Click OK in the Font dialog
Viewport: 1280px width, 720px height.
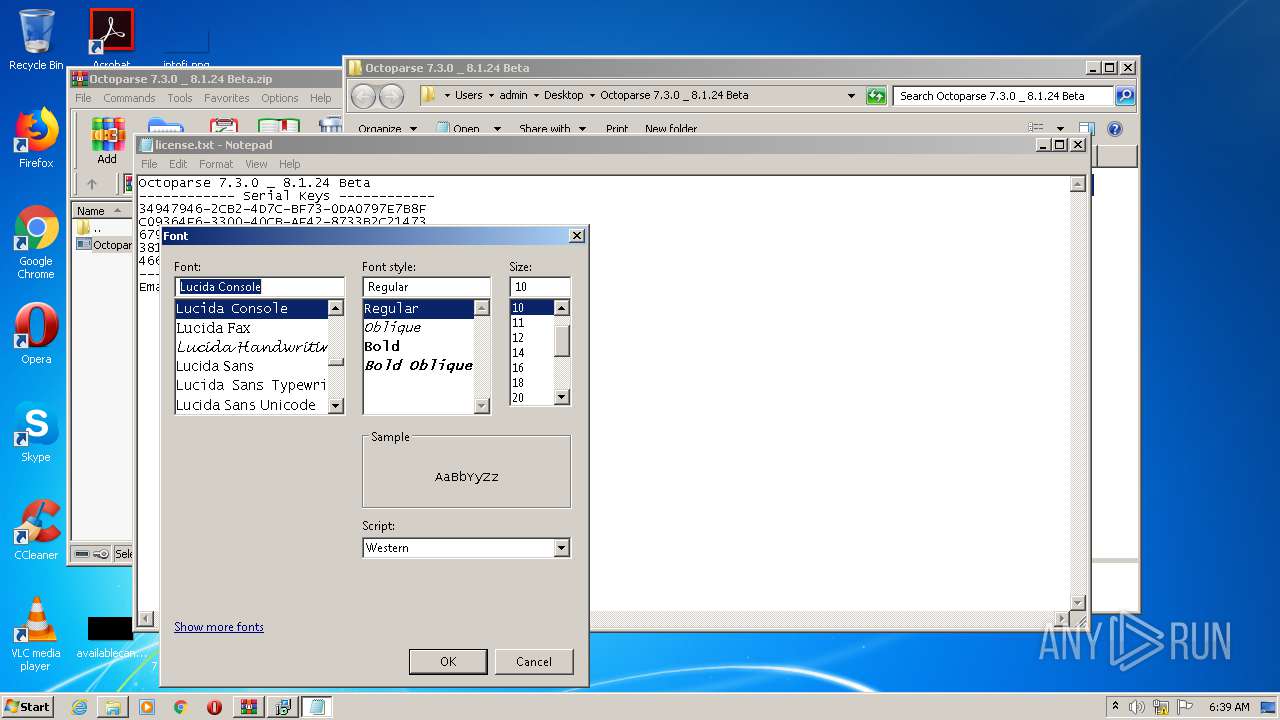448,661
